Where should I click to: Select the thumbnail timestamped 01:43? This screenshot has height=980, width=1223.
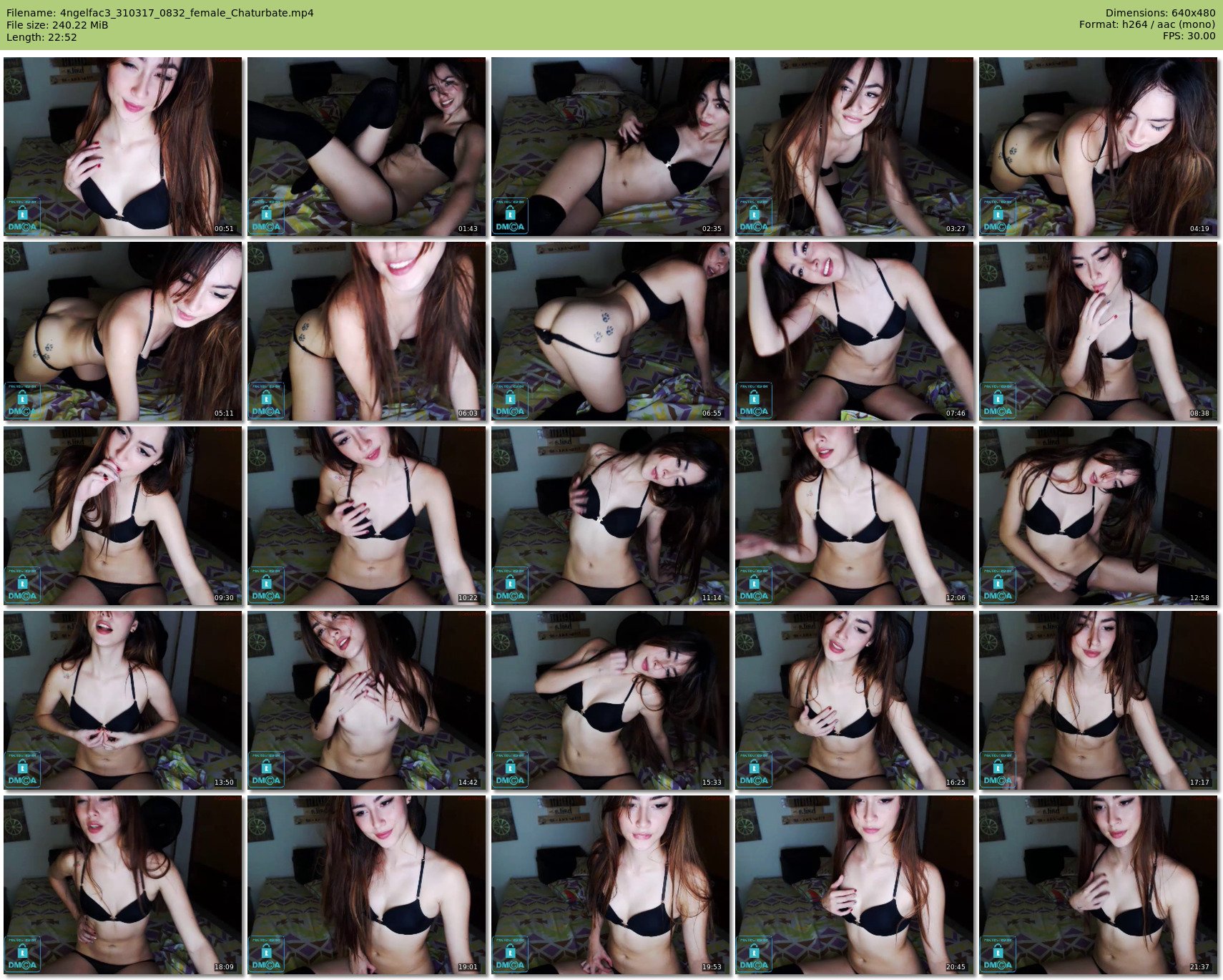point(366,147)
